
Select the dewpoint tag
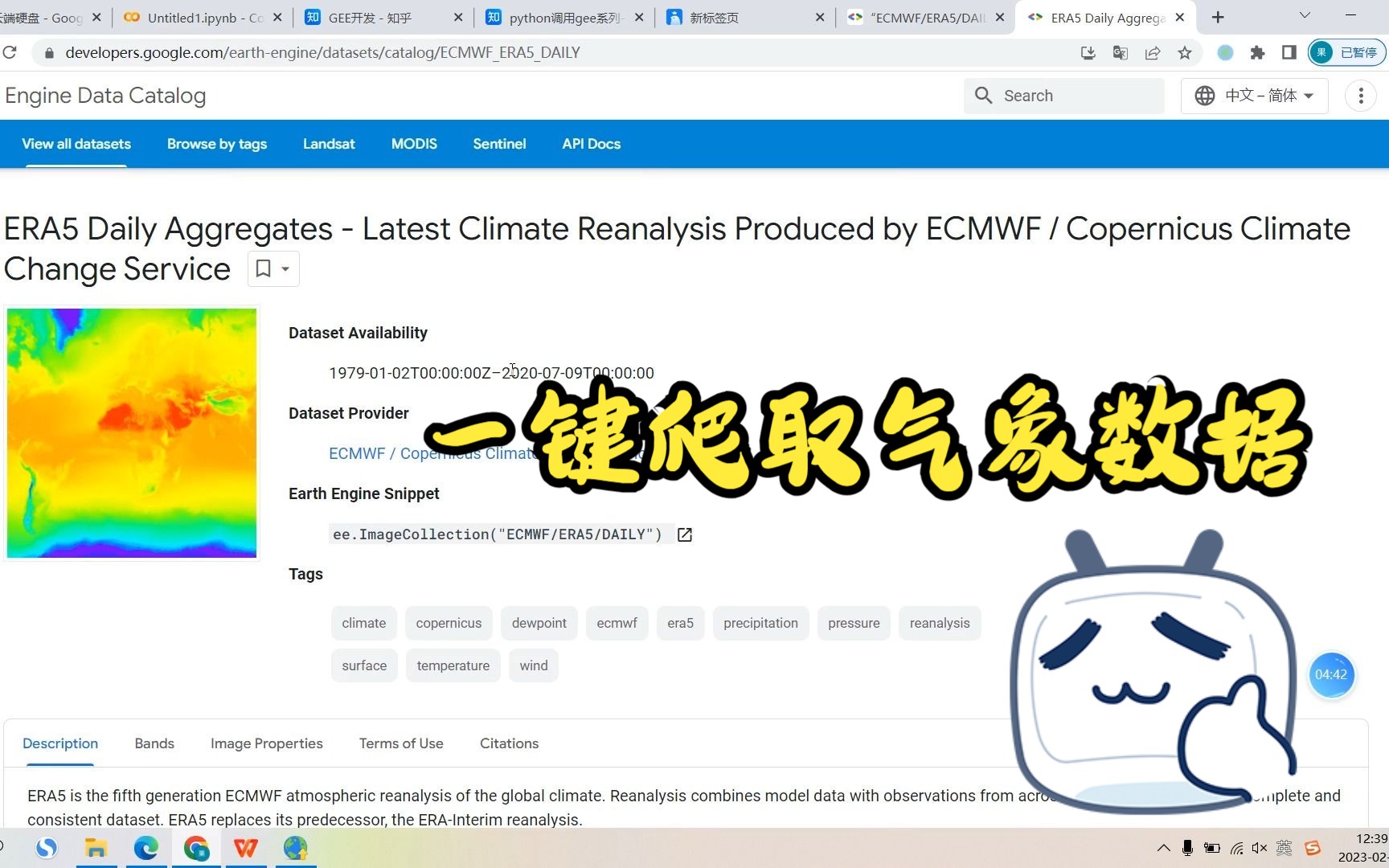pyautogui.click(x=539, y=623)
